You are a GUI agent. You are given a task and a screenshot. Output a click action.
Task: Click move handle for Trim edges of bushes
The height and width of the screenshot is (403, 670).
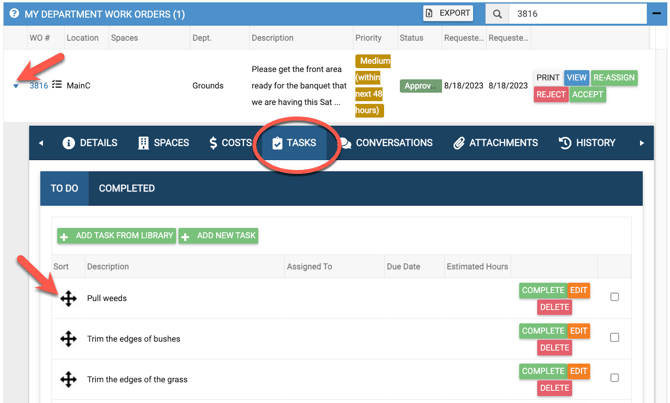[x=68, y=339]
